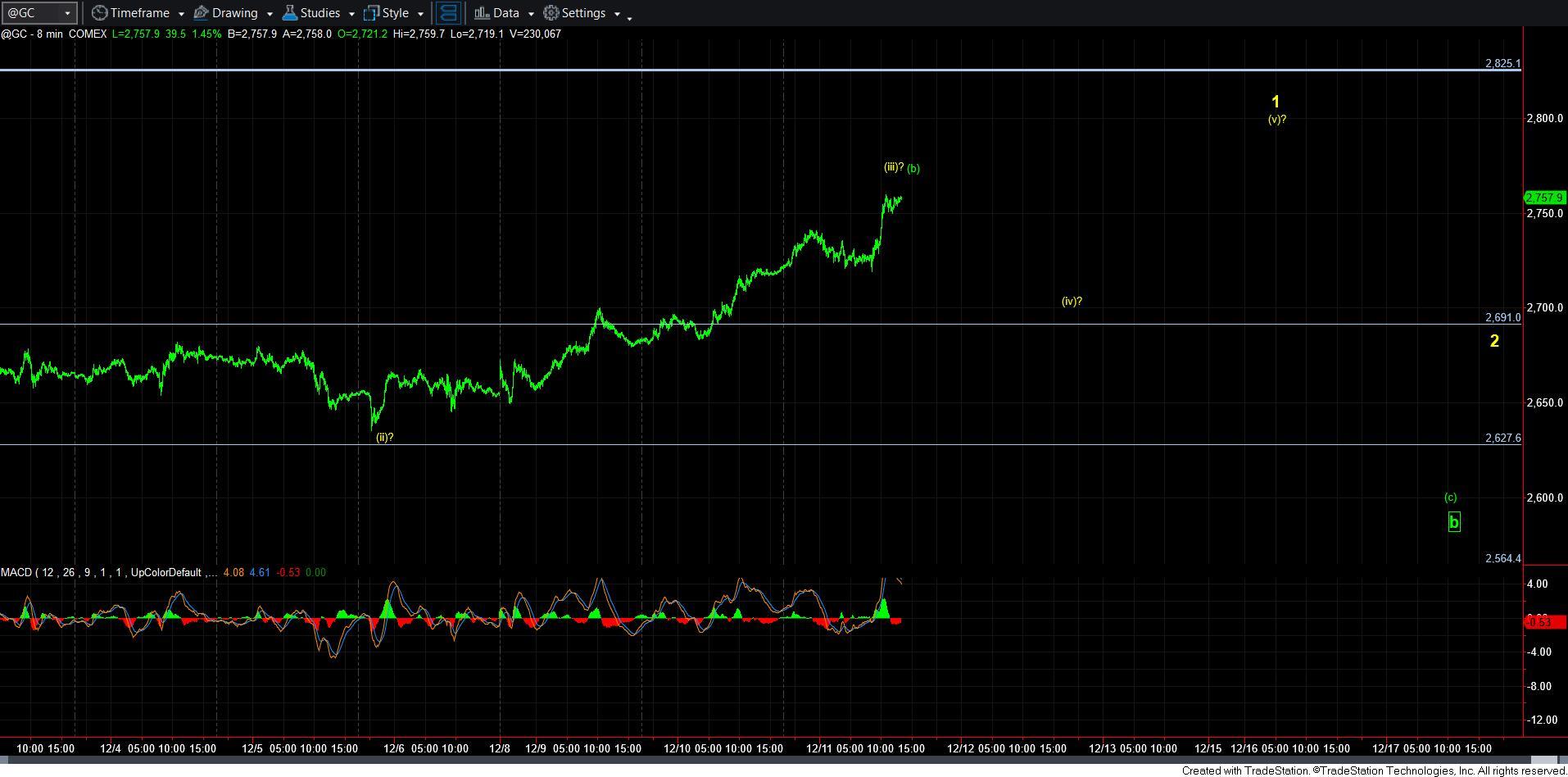Select the green (b) wave label

click(913, 169)
